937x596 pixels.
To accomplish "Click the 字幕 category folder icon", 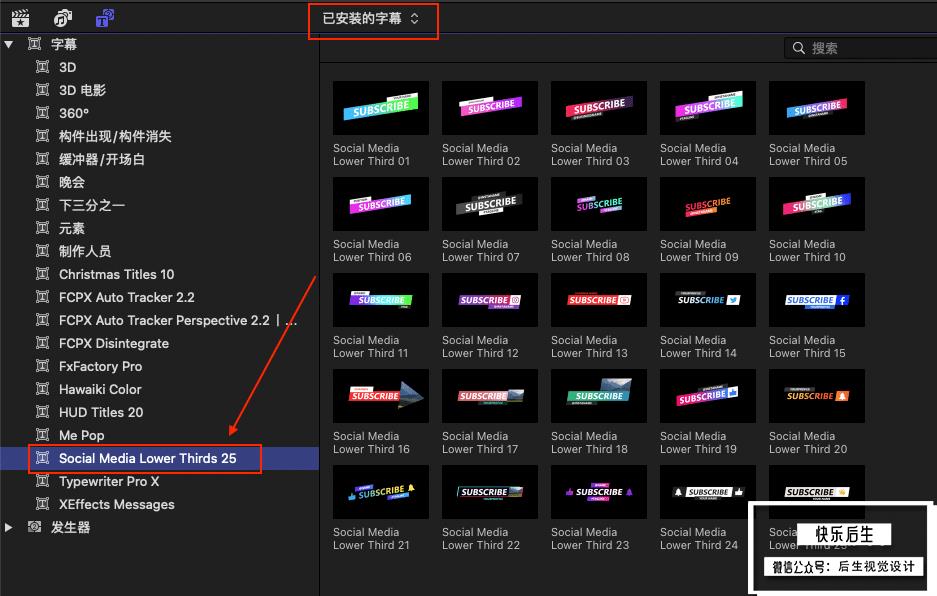I will 35,44.
